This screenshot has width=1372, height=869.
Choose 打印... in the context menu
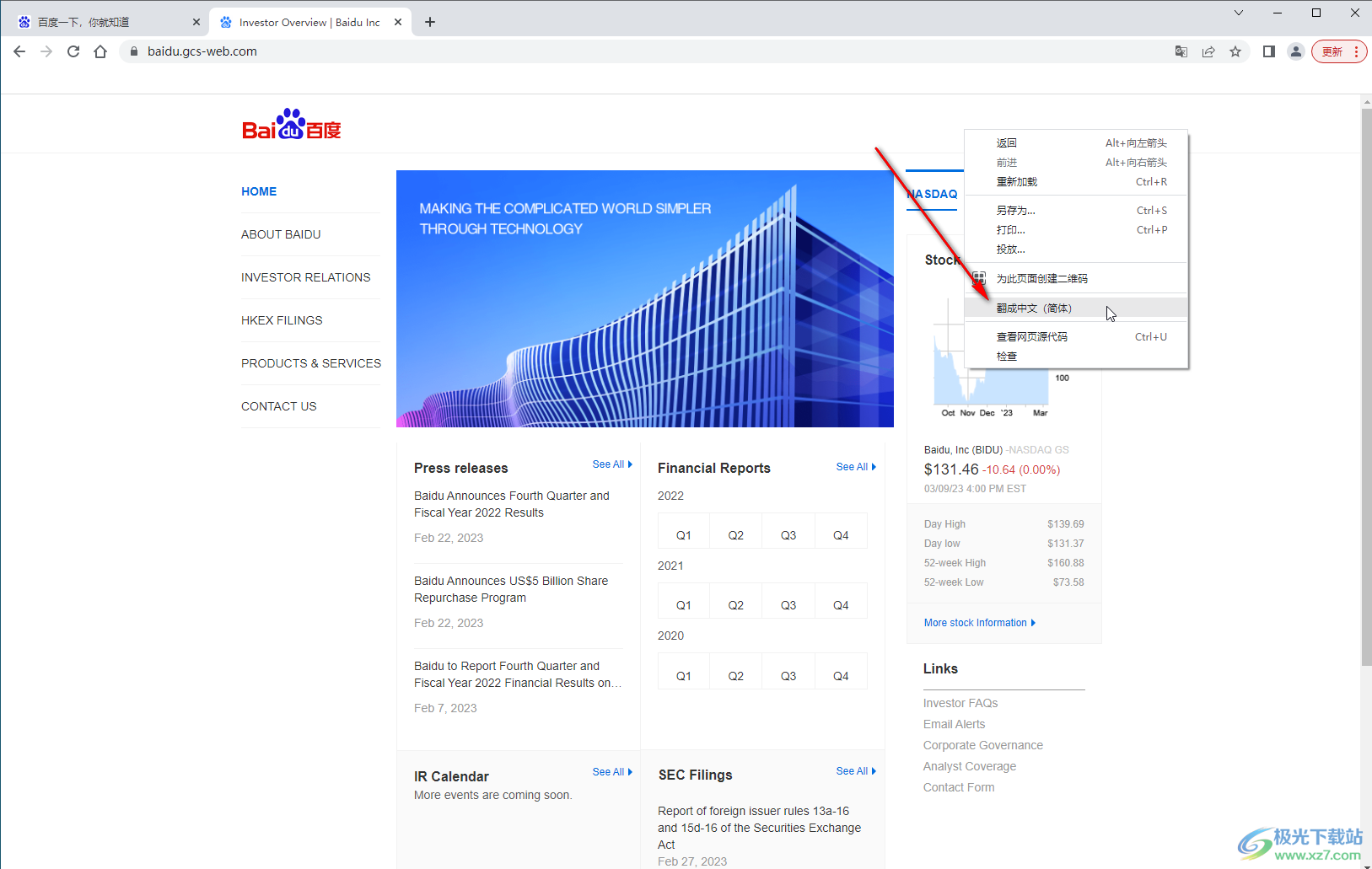coord(1077,230)
